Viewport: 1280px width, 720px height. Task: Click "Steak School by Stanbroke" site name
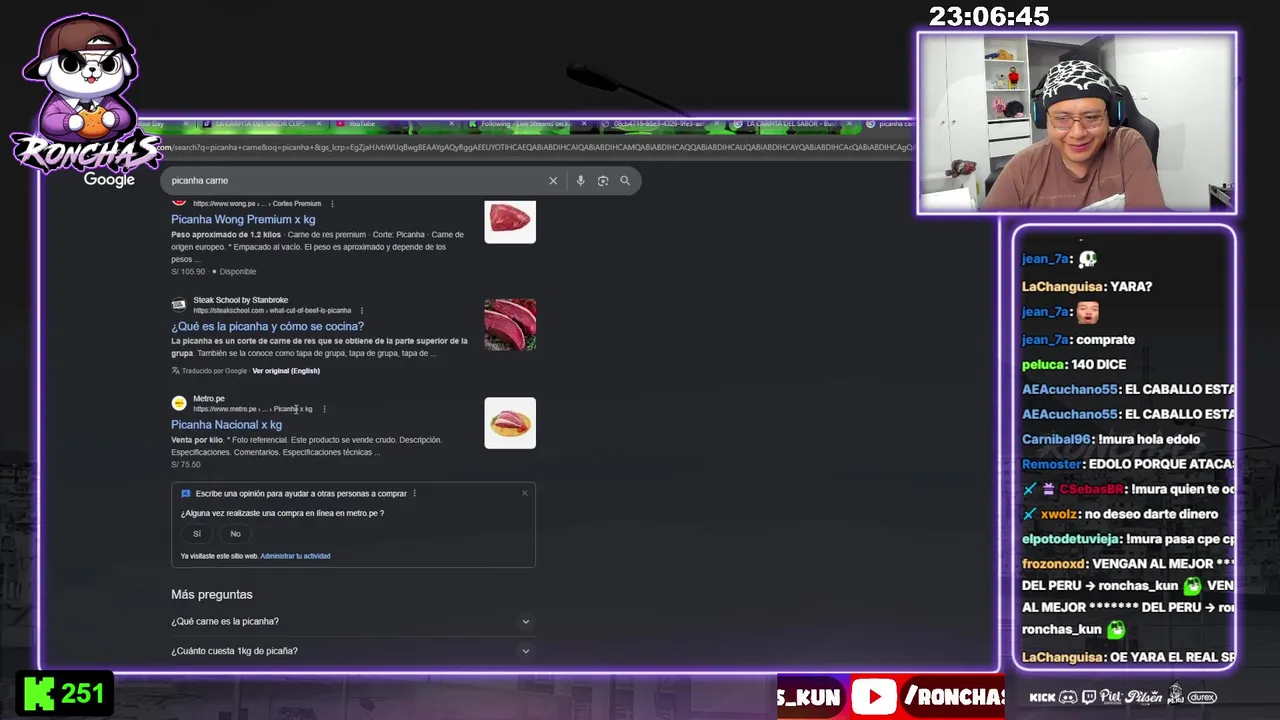tap(240, 300)
